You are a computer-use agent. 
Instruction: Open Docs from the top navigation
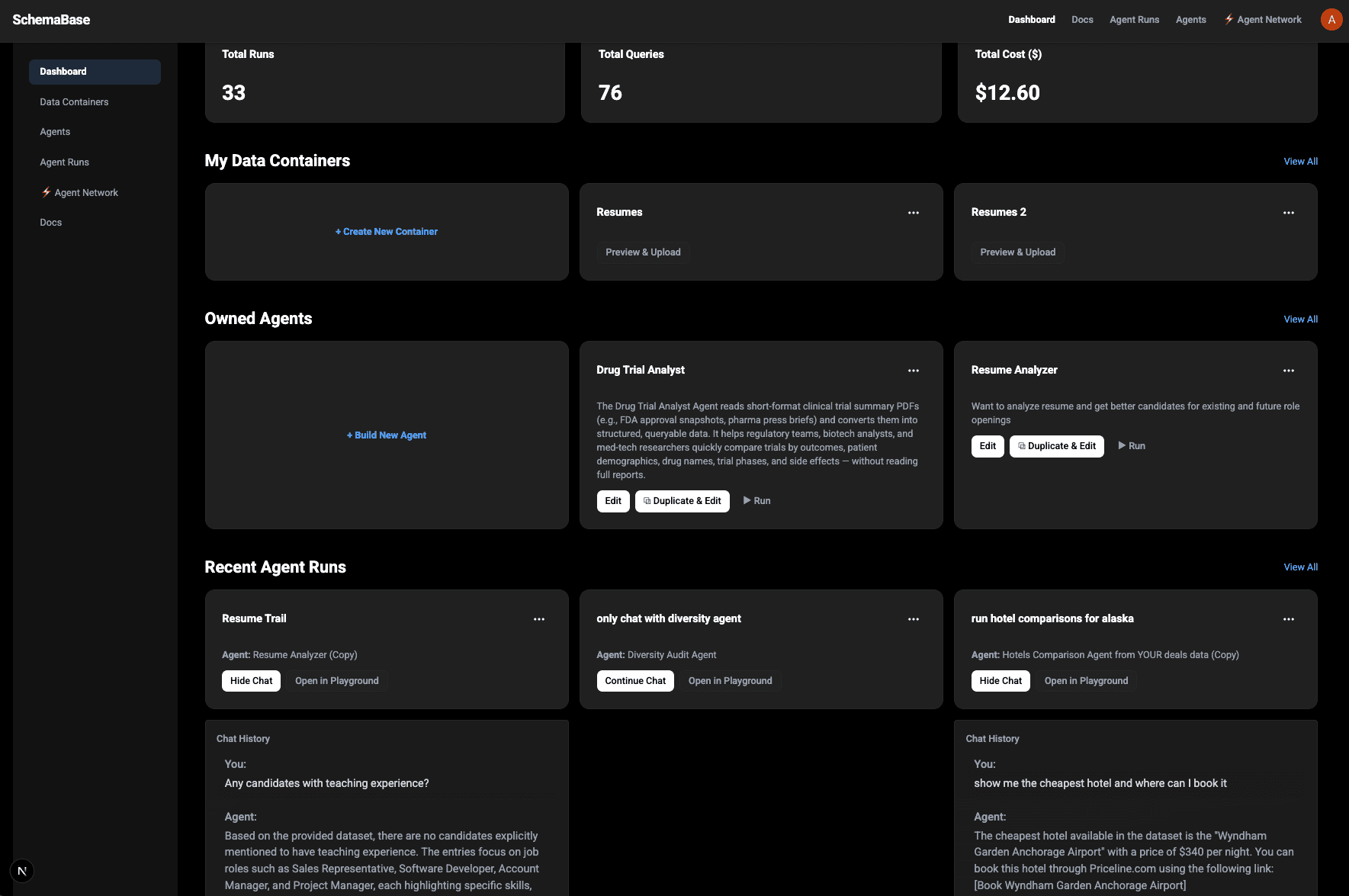[x=1082, y=19]
